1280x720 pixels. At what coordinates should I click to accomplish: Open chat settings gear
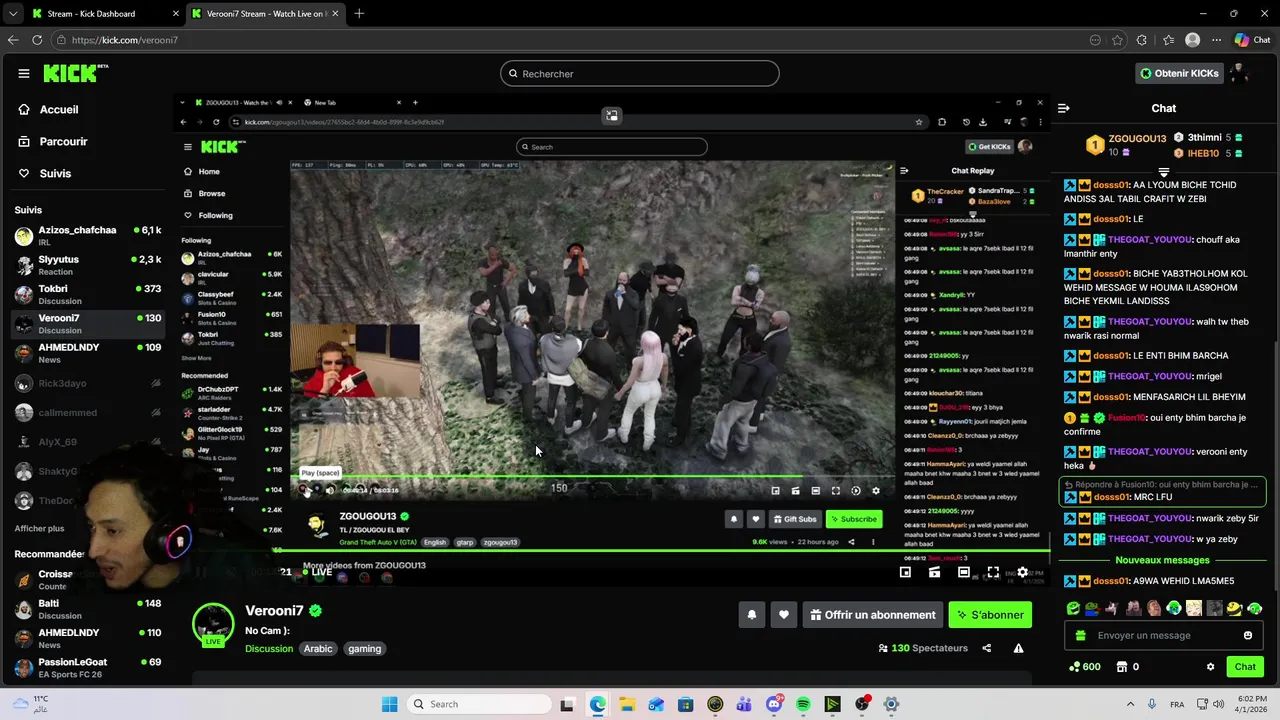click(1210, 667)
